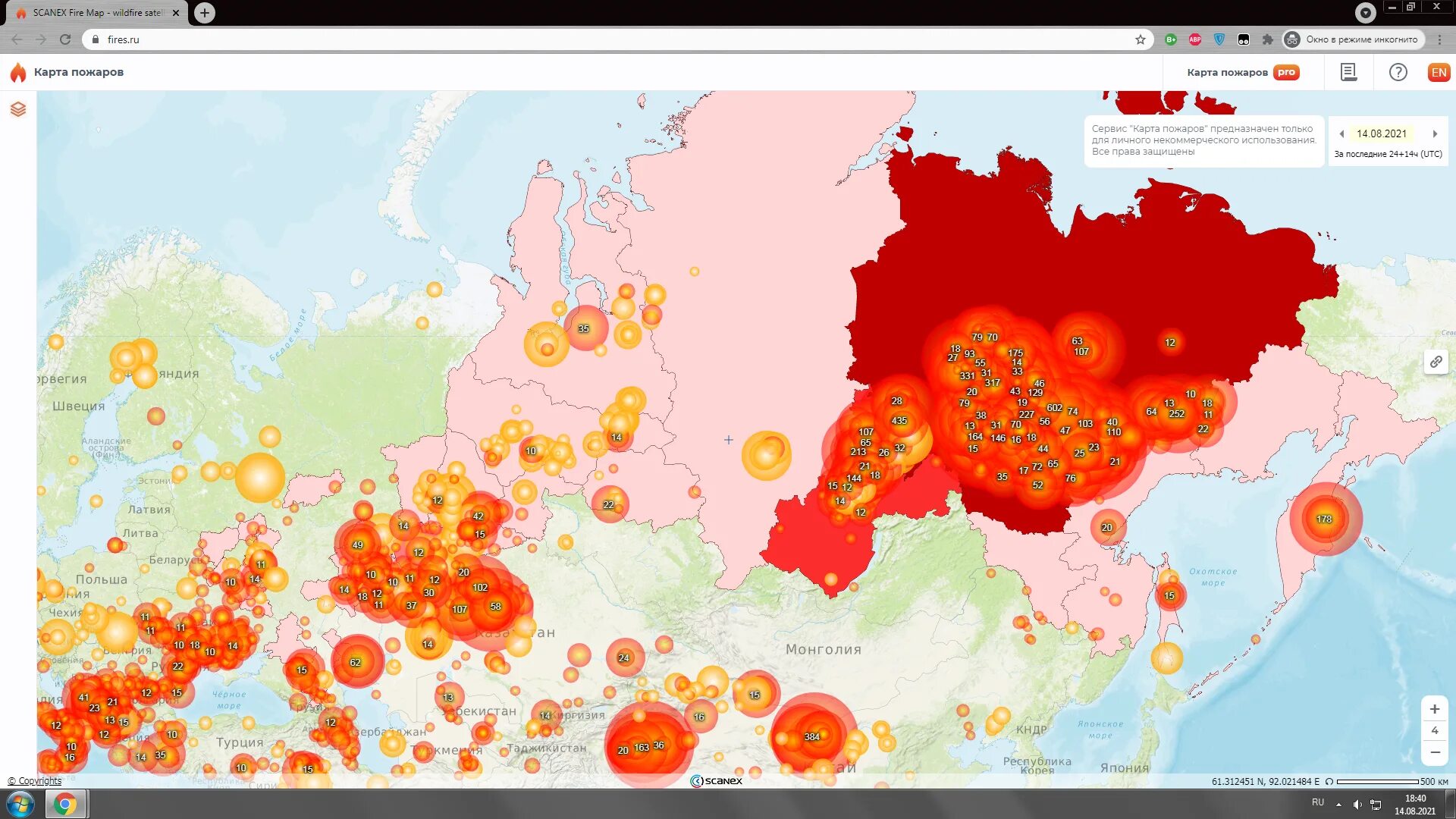Zoom in on the map

[1434, 709]
